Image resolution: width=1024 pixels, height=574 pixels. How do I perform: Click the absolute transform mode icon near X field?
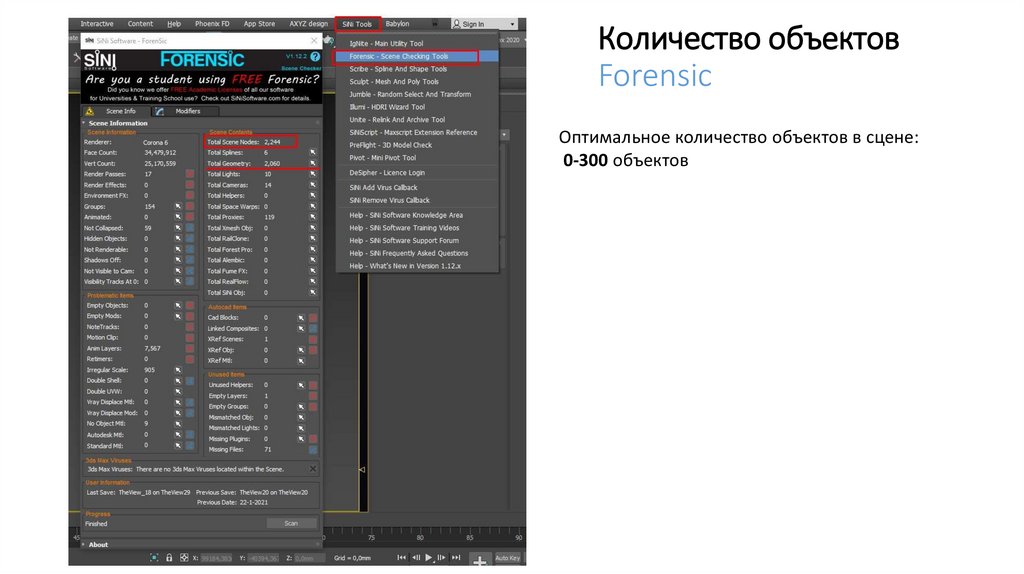coord(184,558)
